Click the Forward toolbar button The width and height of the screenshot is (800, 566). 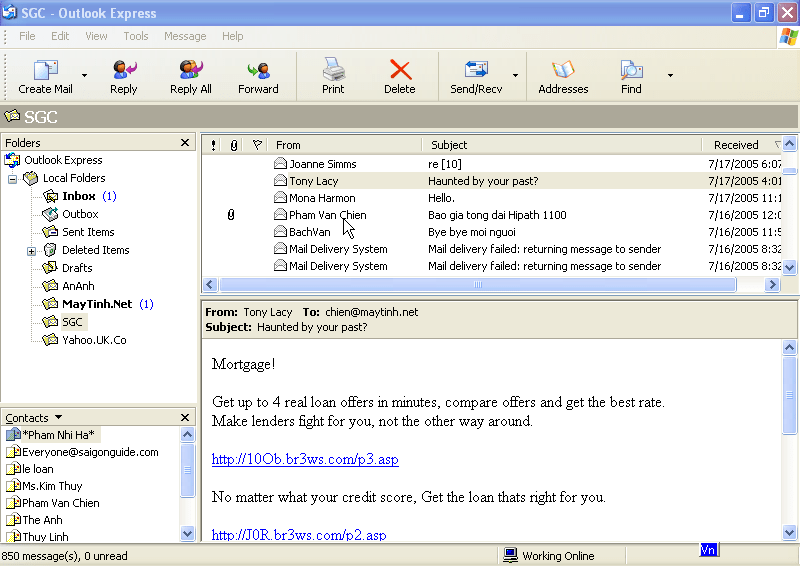point(258,77)
